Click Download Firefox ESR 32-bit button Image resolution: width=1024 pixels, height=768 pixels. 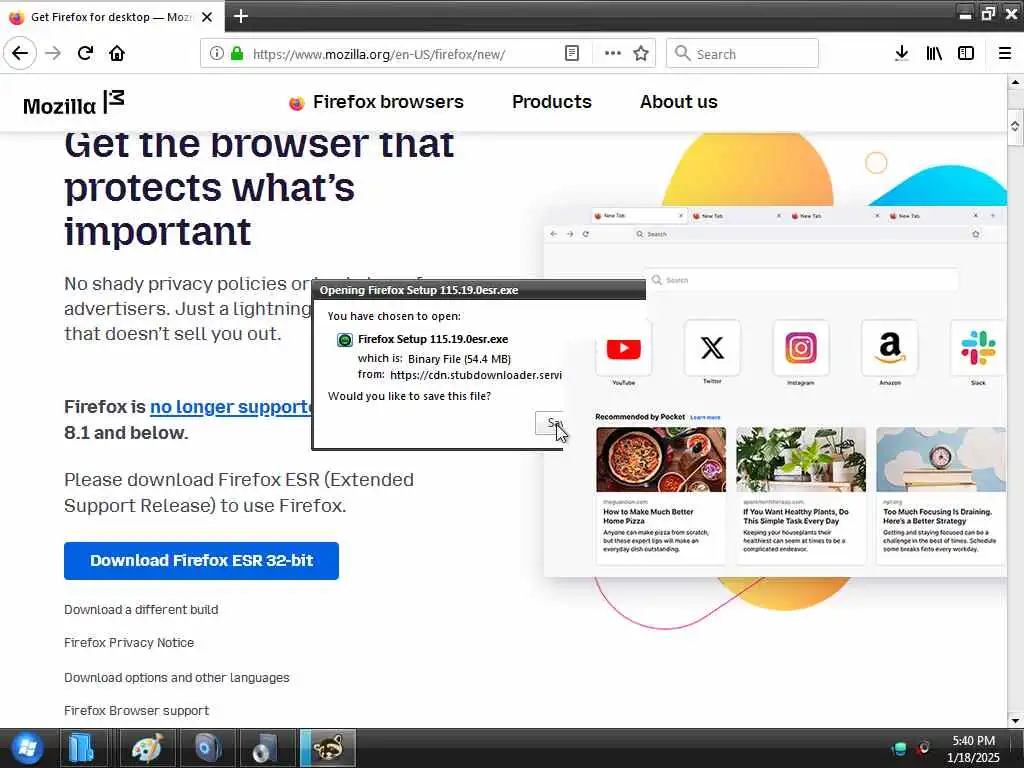pos(201,560)
